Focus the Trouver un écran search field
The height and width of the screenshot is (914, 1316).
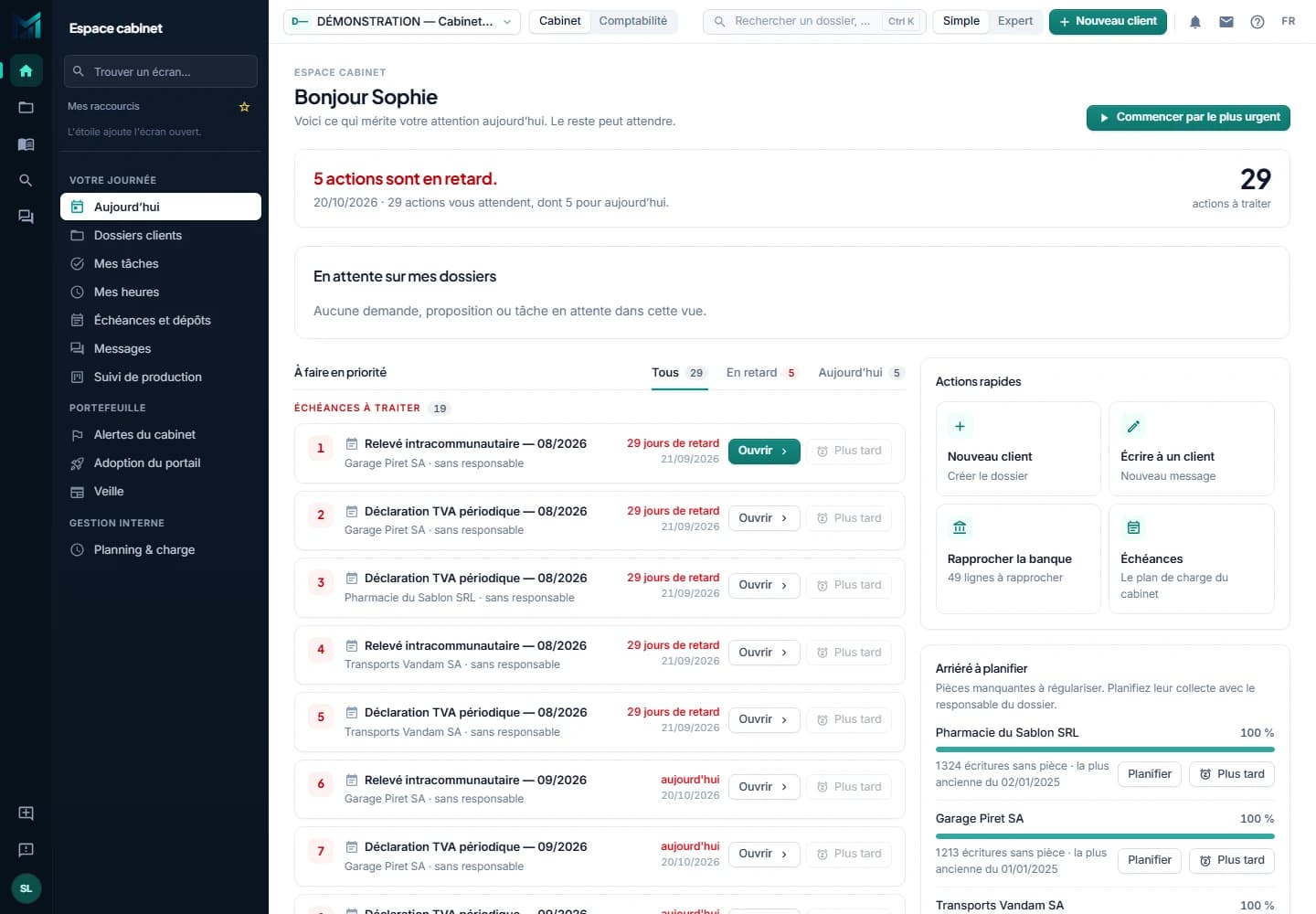point(161,71)
